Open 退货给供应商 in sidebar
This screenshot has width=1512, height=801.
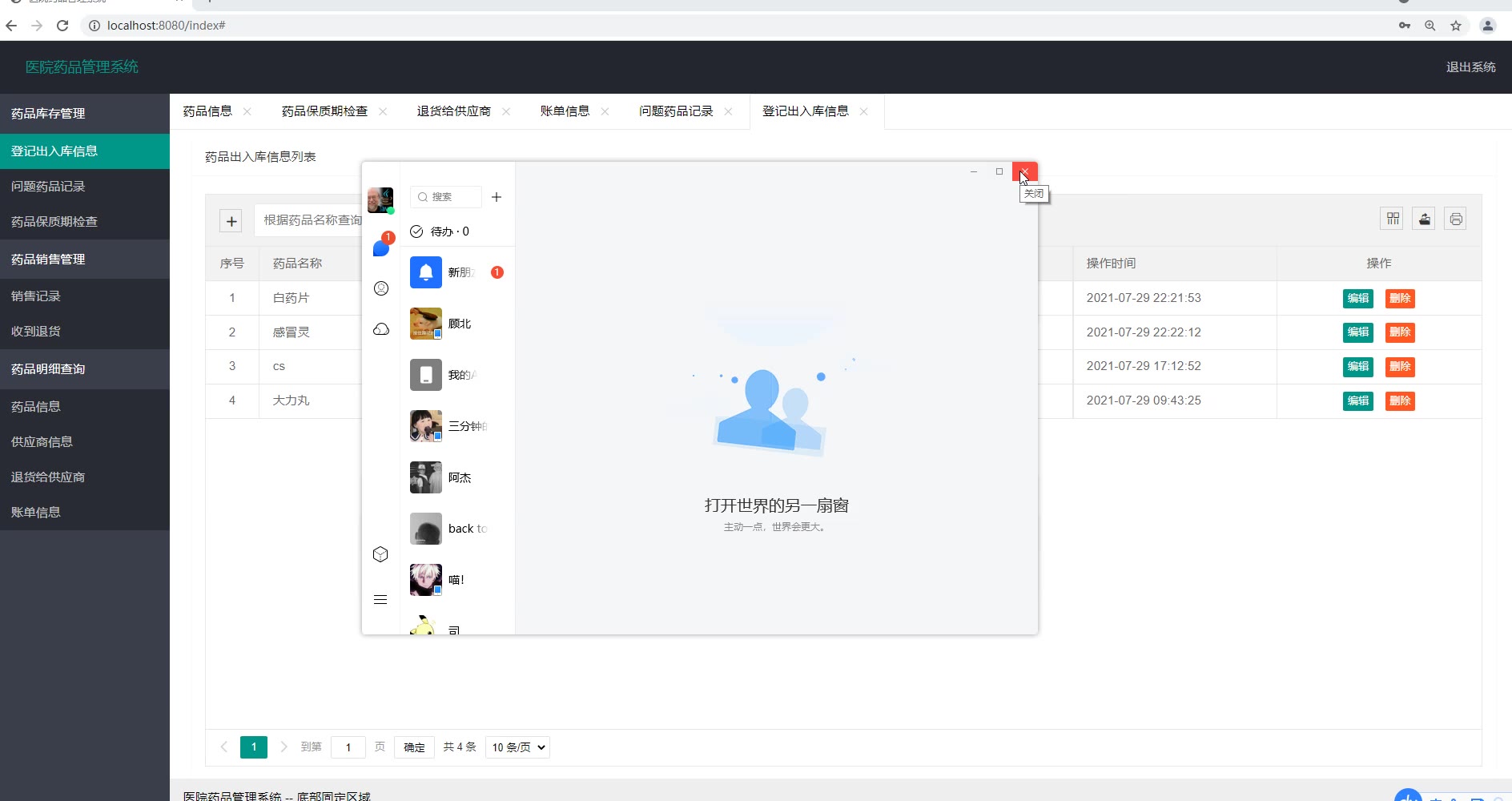coord(85,477)
